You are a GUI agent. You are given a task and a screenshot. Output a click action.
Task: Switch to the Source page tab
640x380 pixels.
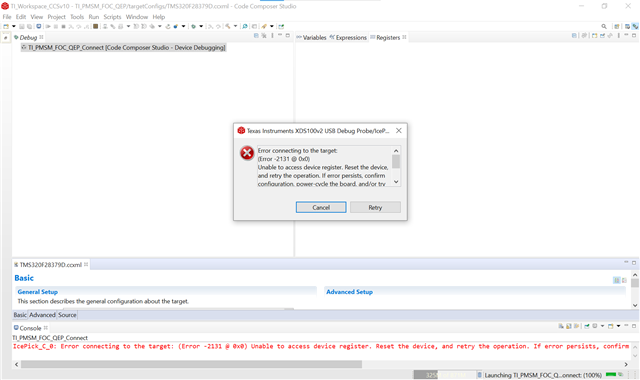click(x=67, y=315)
